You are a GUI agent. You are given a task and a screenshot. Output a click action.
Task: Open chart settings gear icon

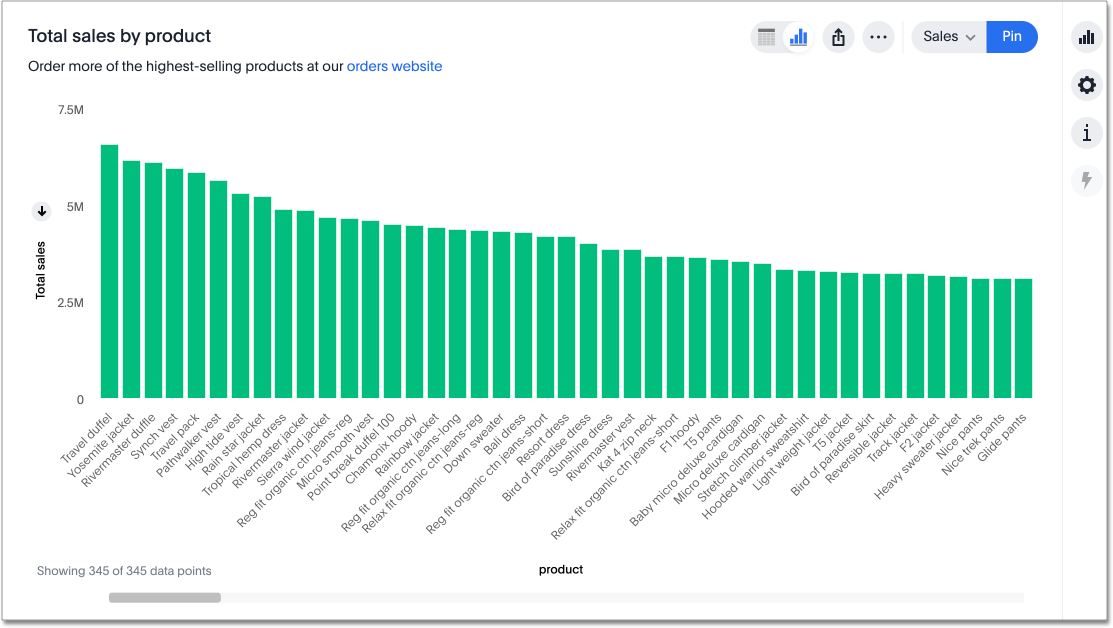pyautogui.click(x=1086, y=85)
